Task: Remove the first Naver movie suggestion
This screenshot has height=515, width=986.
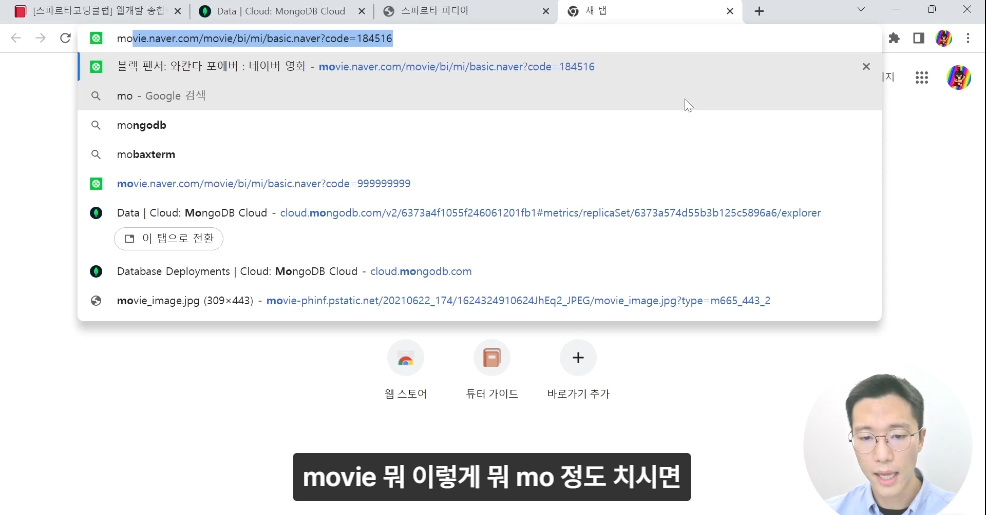Action: [866, 67]
